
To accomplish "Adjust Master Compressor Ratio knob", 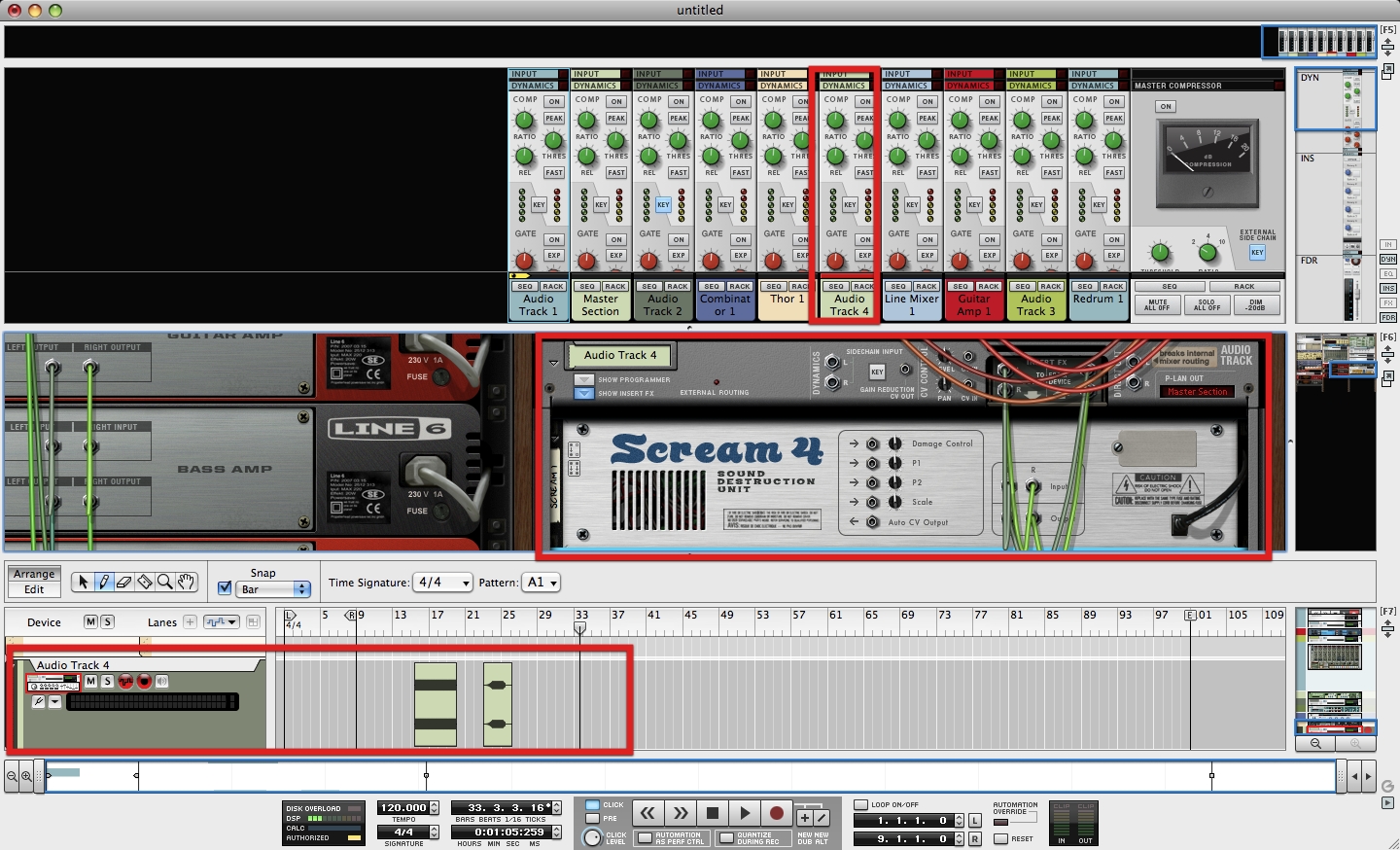I will 1207,253.
